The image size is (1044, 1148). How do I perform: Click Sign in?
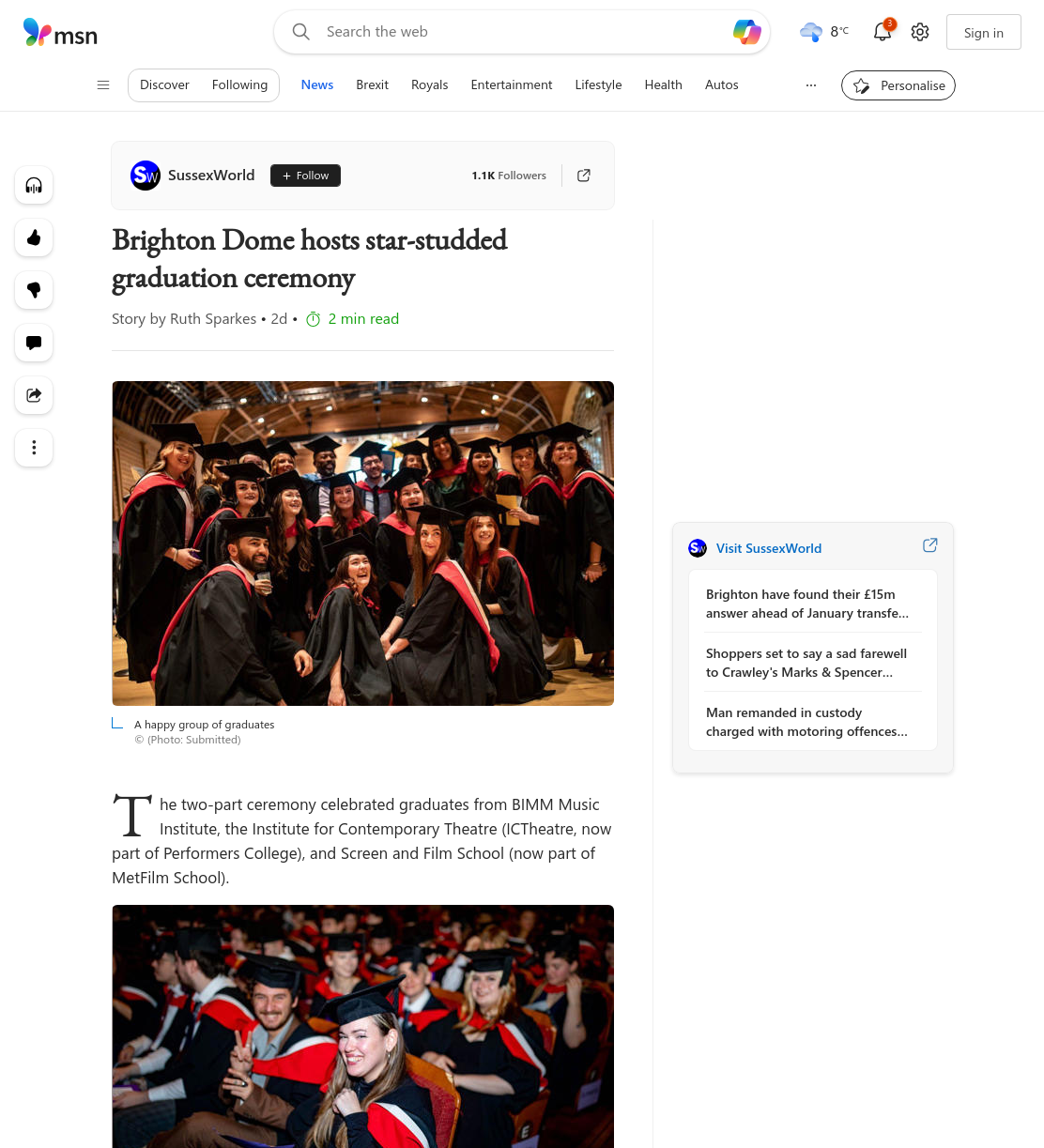pyautogui.click(x=984, y=32)
